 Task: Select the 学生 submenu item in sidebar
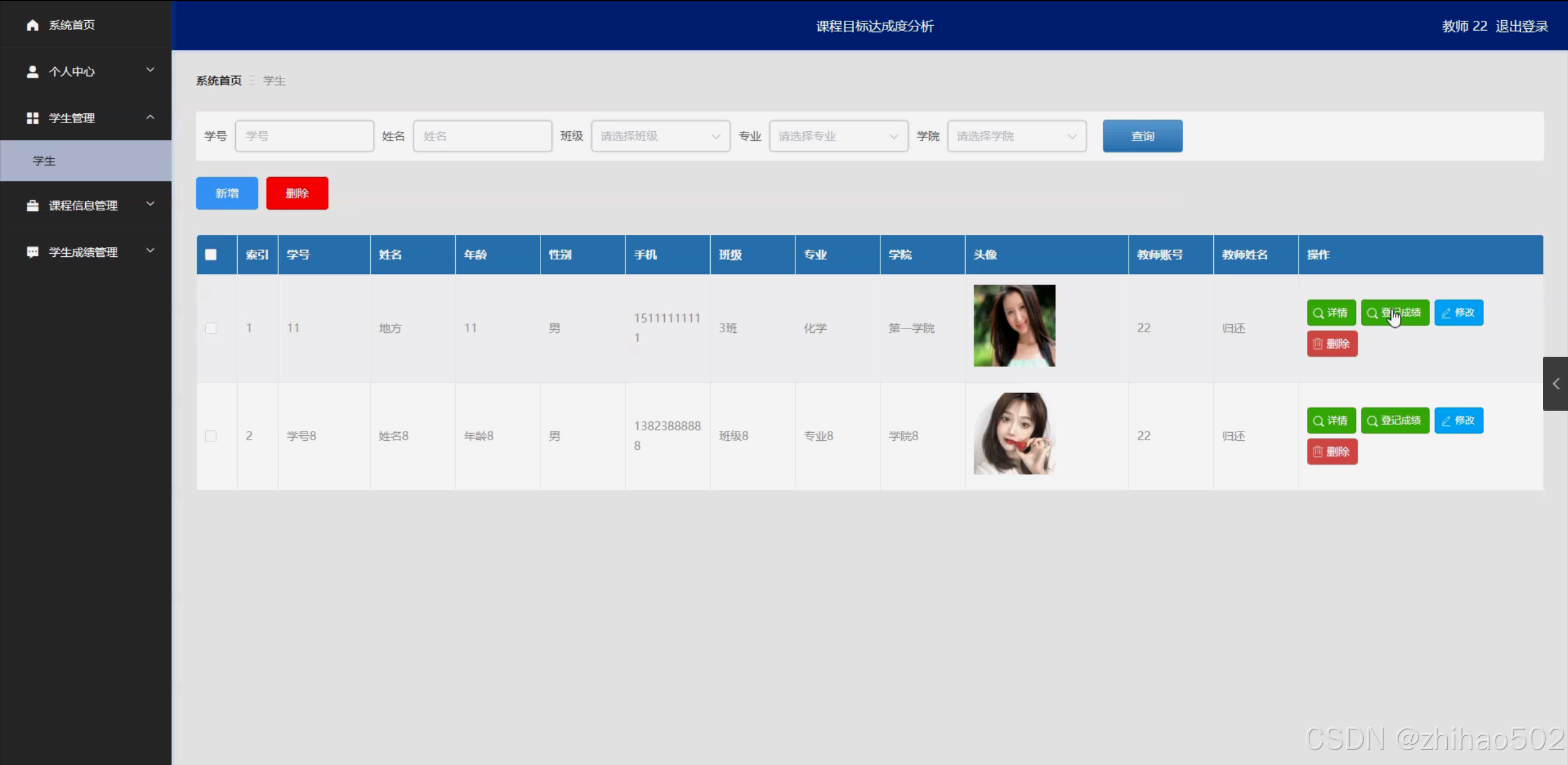click(x=44, y=161)
